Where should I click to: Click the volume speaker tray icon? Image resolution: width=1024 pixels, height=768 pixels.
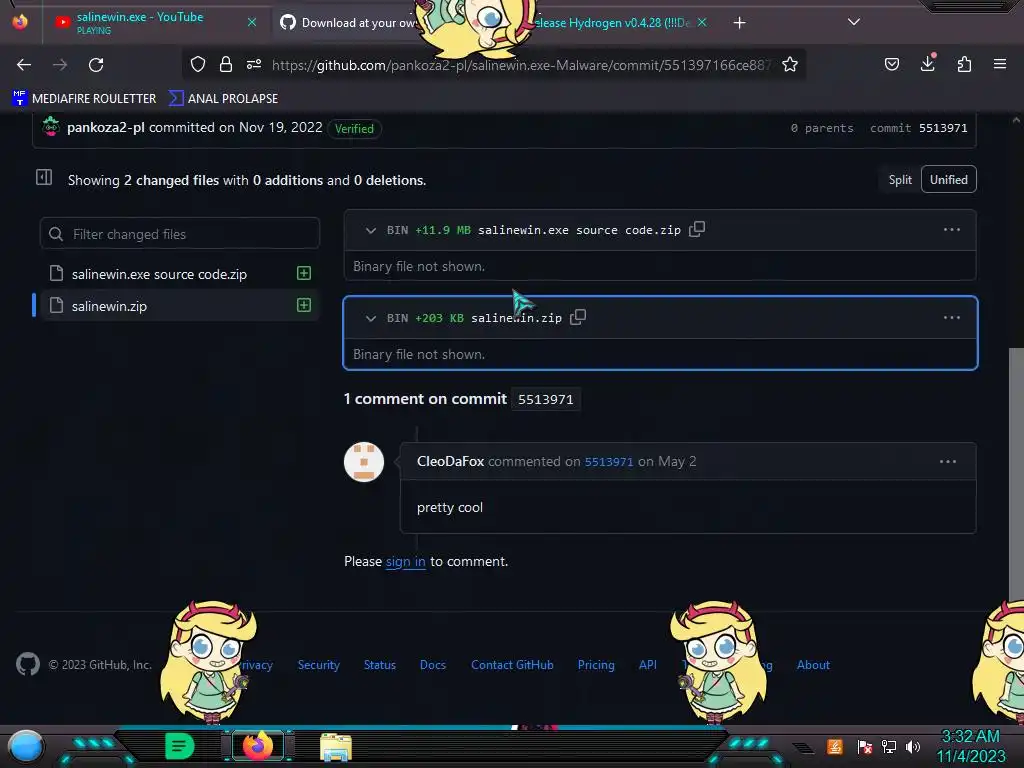[912, 746]
